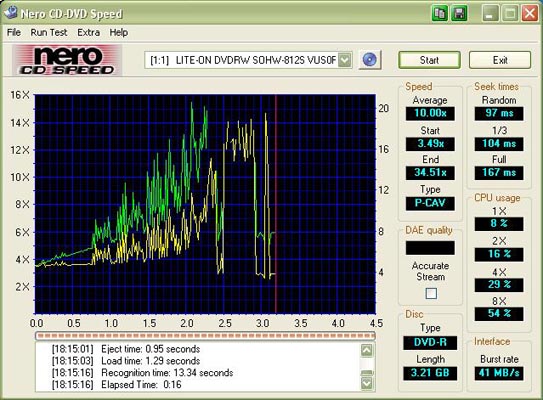Click the Exit button

[x=500, y=60]
